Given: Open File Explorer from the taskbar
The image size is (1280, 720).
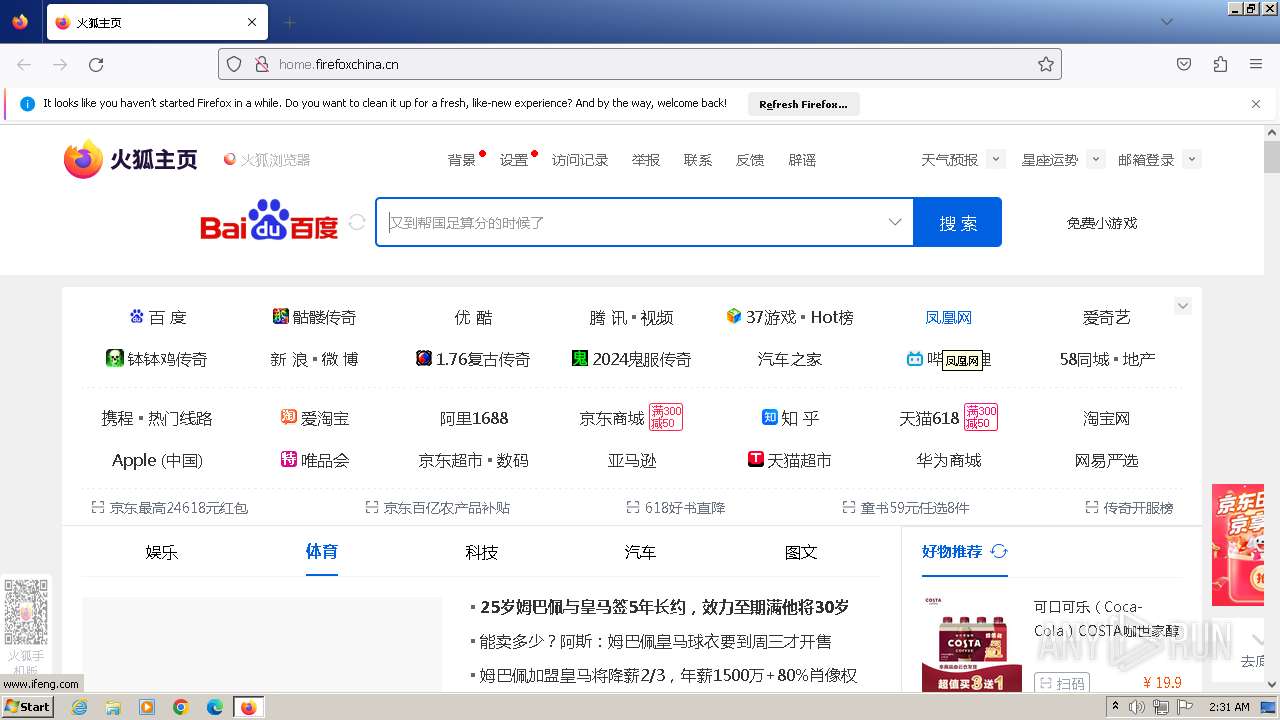Looking at the screenshot, I should tap(113, 707).
